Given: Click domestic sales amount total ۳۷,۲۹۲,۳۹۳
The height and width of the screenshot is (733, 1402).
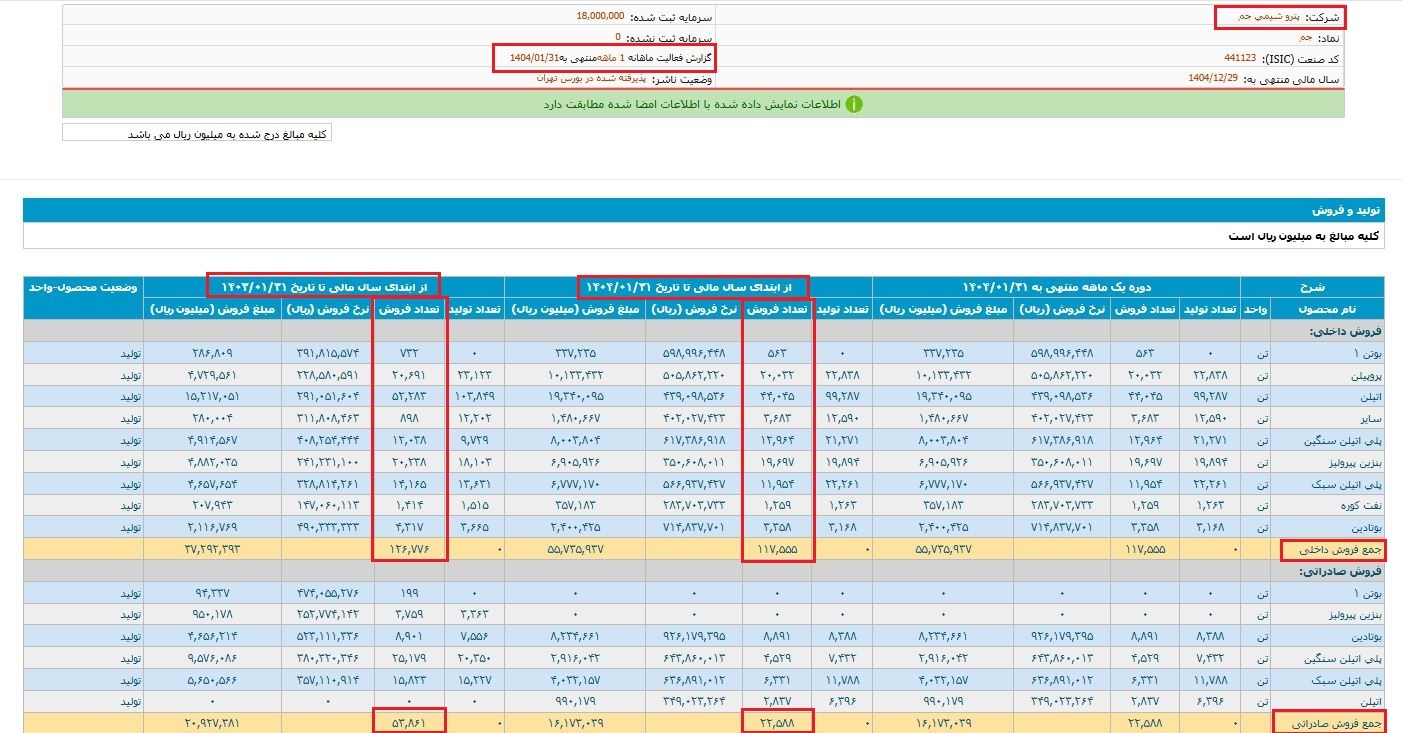Looking at the screenshot, I should (x=212, y=548).
